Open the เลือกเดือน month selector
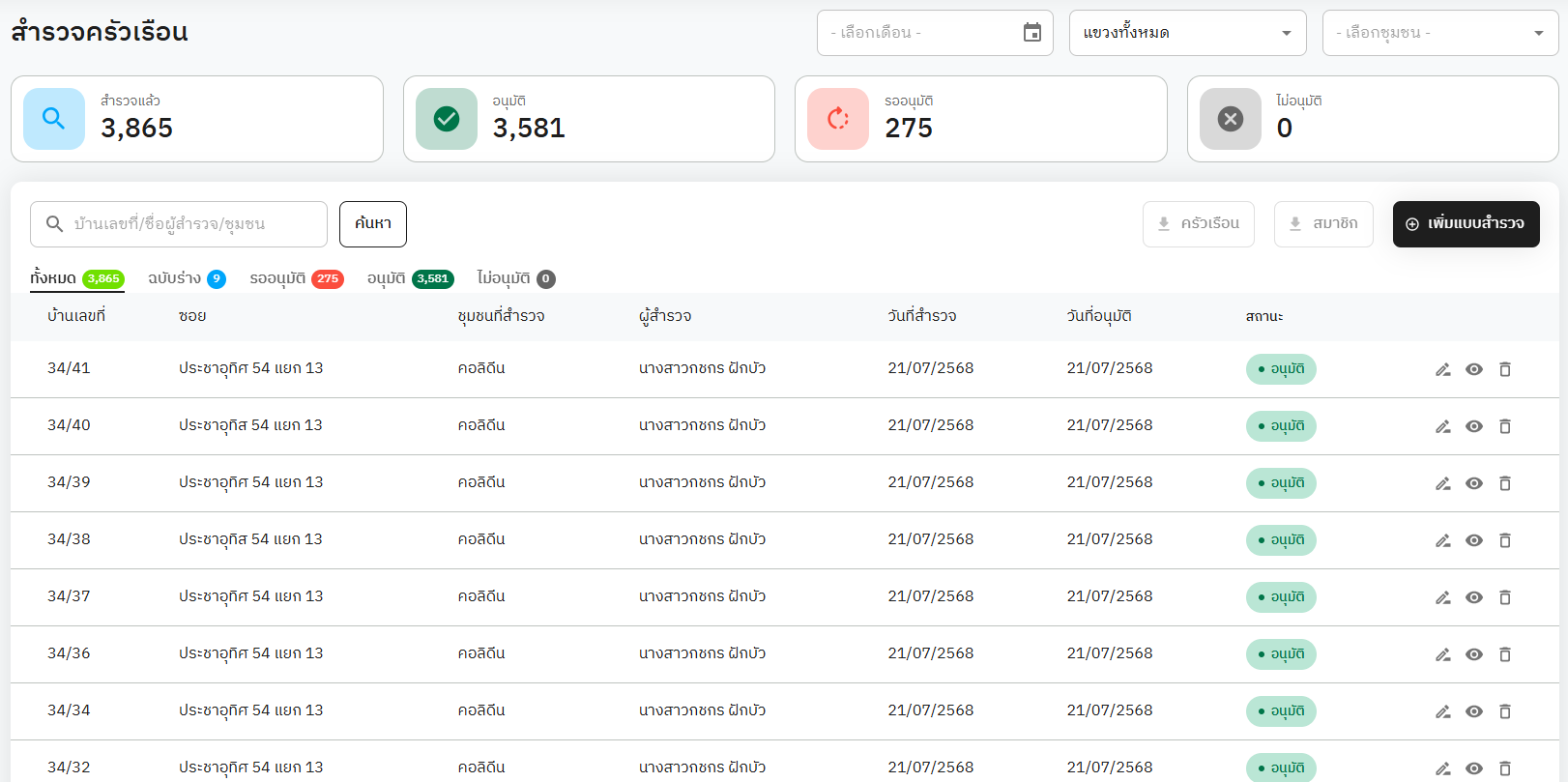 pyautogui.click(x=935, y=33)
